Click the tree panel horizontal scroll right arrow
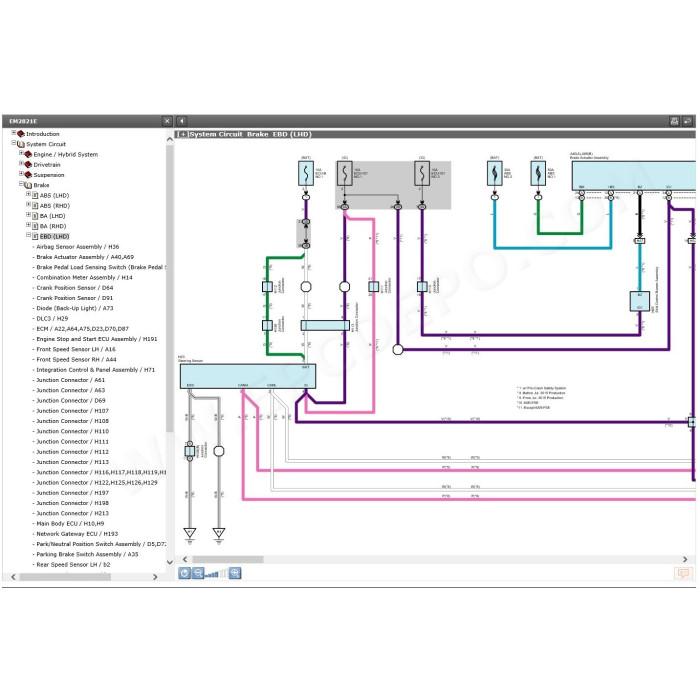This screenshot has height=700, width=700. [x=155, y=577]
